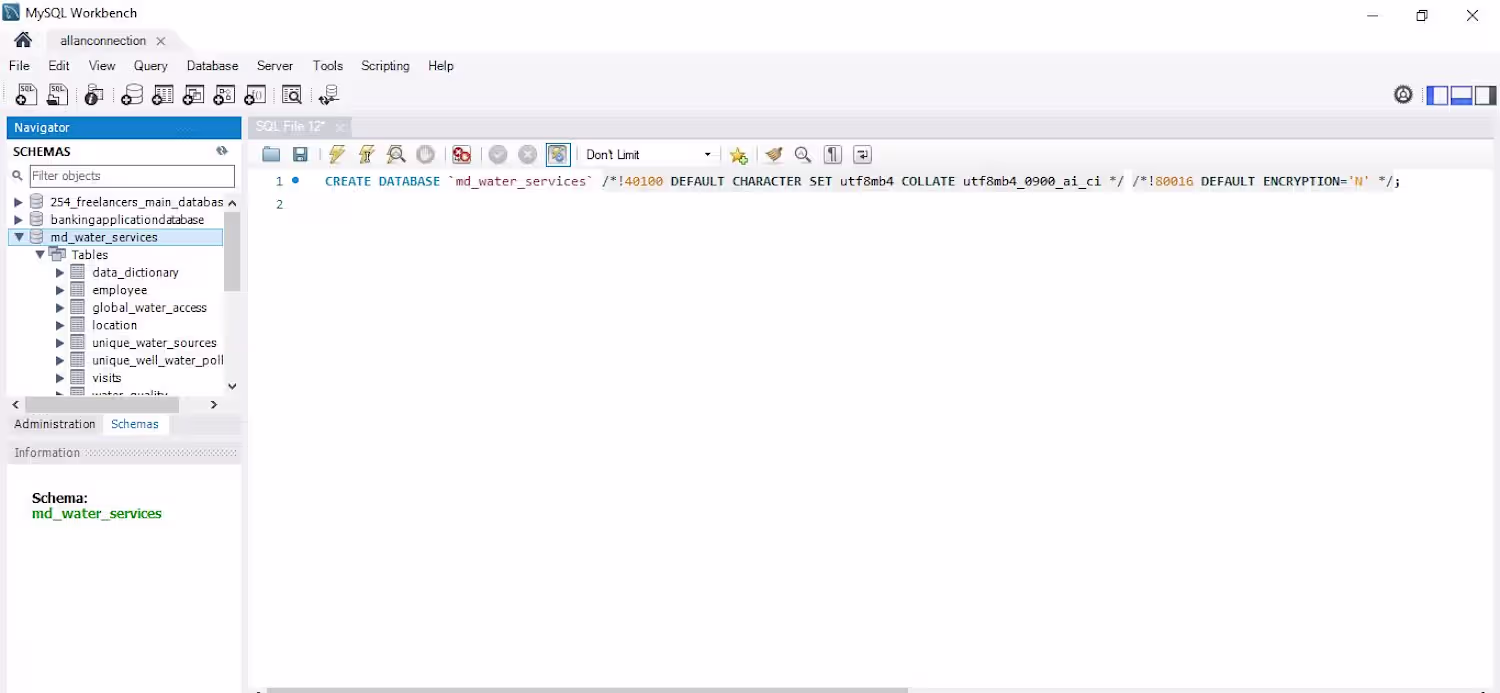Switch to Schemas tab
Screen dimensions: 1500x693
click(x=135, y=424)
